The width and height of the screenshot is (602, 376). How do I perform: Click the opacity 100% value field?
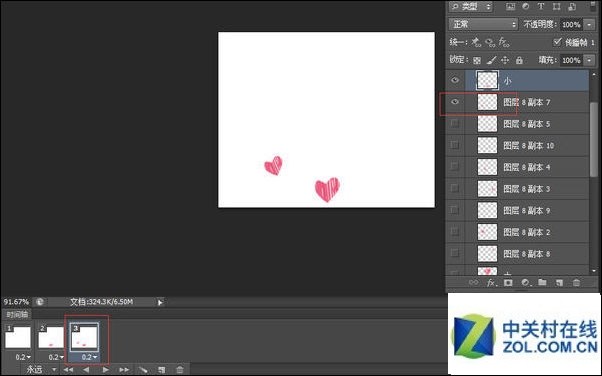coord(571,25)
